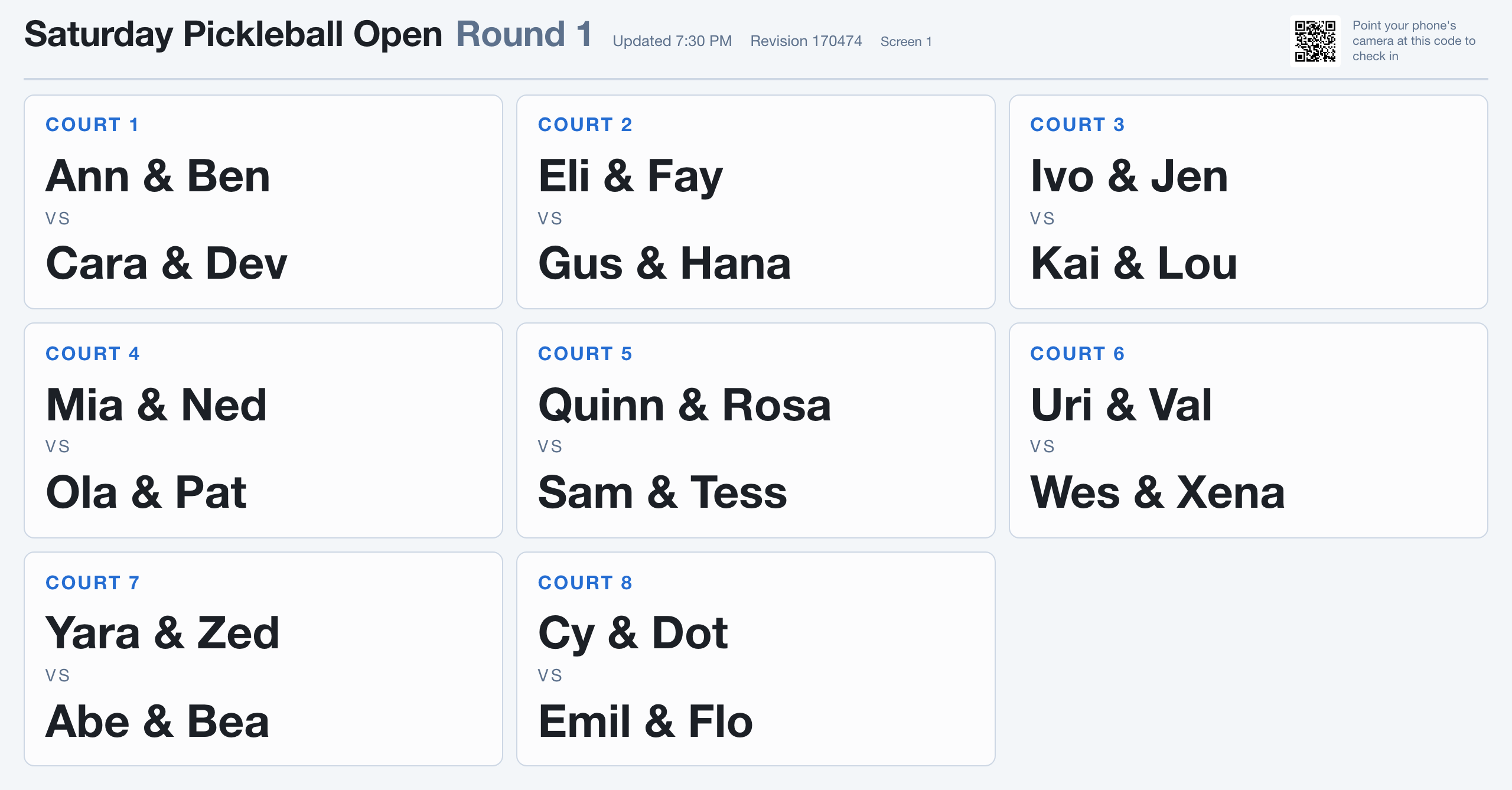Image resolution: width=1512 pixels, height=790 pixels.
Task: Select team Sam & Tess
Action: point(663,492)
